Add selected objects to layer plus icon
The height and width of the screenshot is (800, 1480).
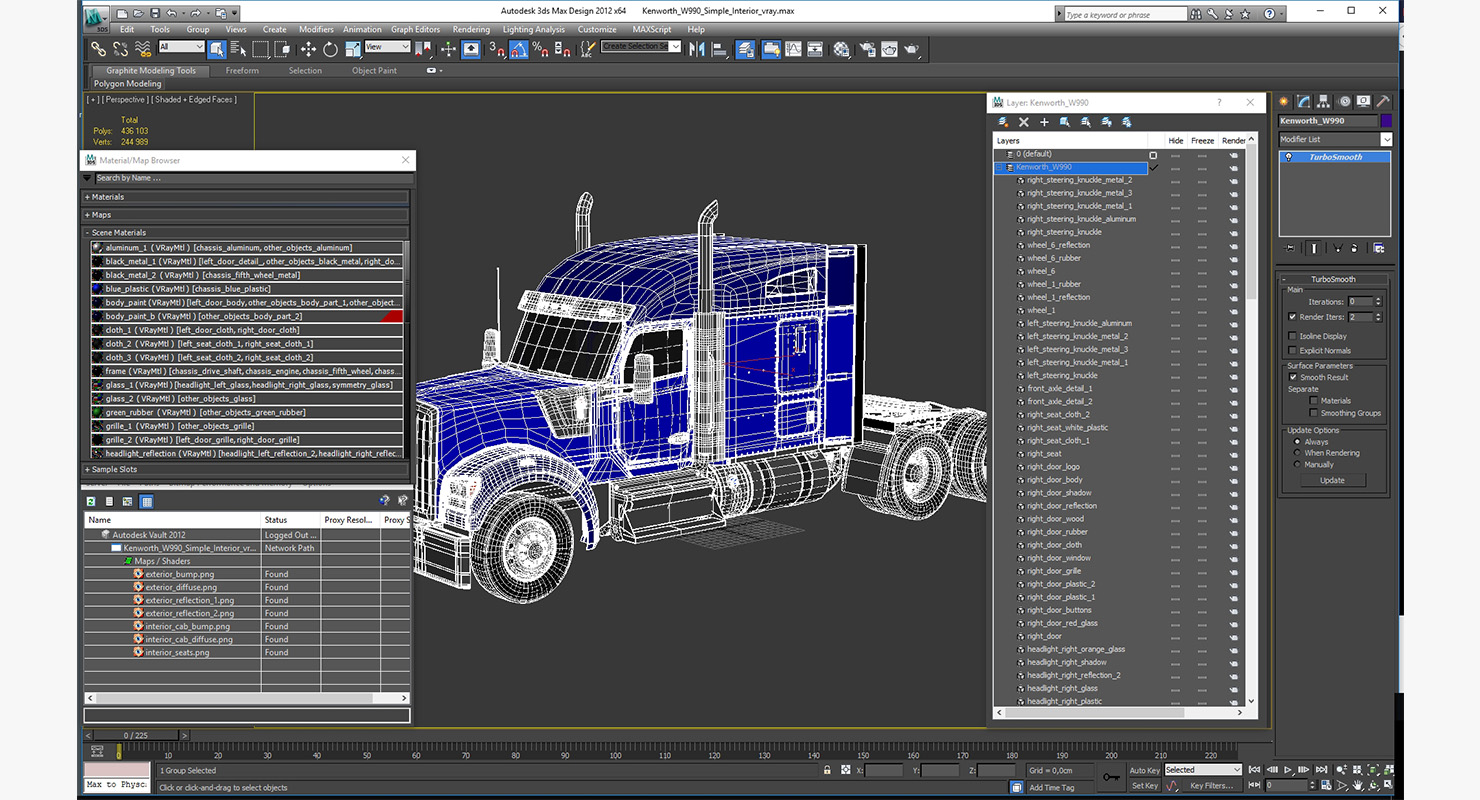(1044, 122)
